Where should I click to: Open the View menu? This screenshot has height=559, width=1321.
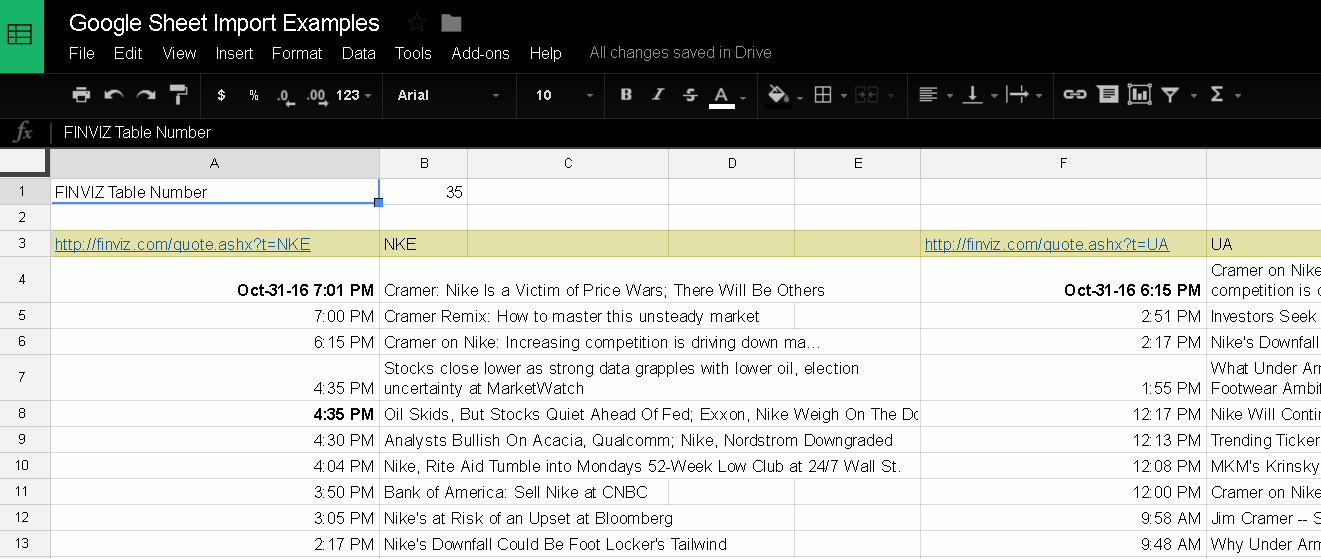pyautogui.click(x=179, y=53)
